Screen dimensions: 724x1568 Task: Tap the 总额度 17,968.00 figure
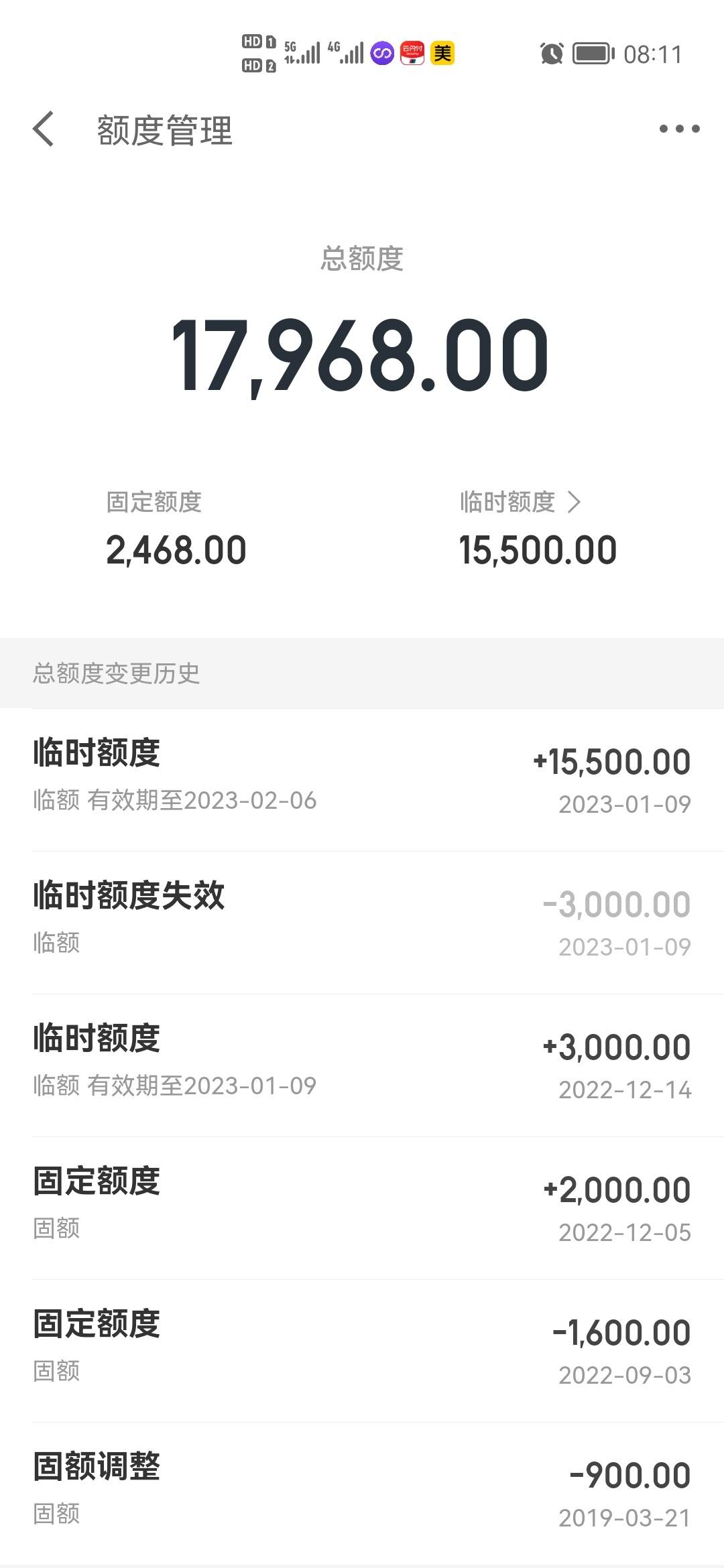click(361, 355)
